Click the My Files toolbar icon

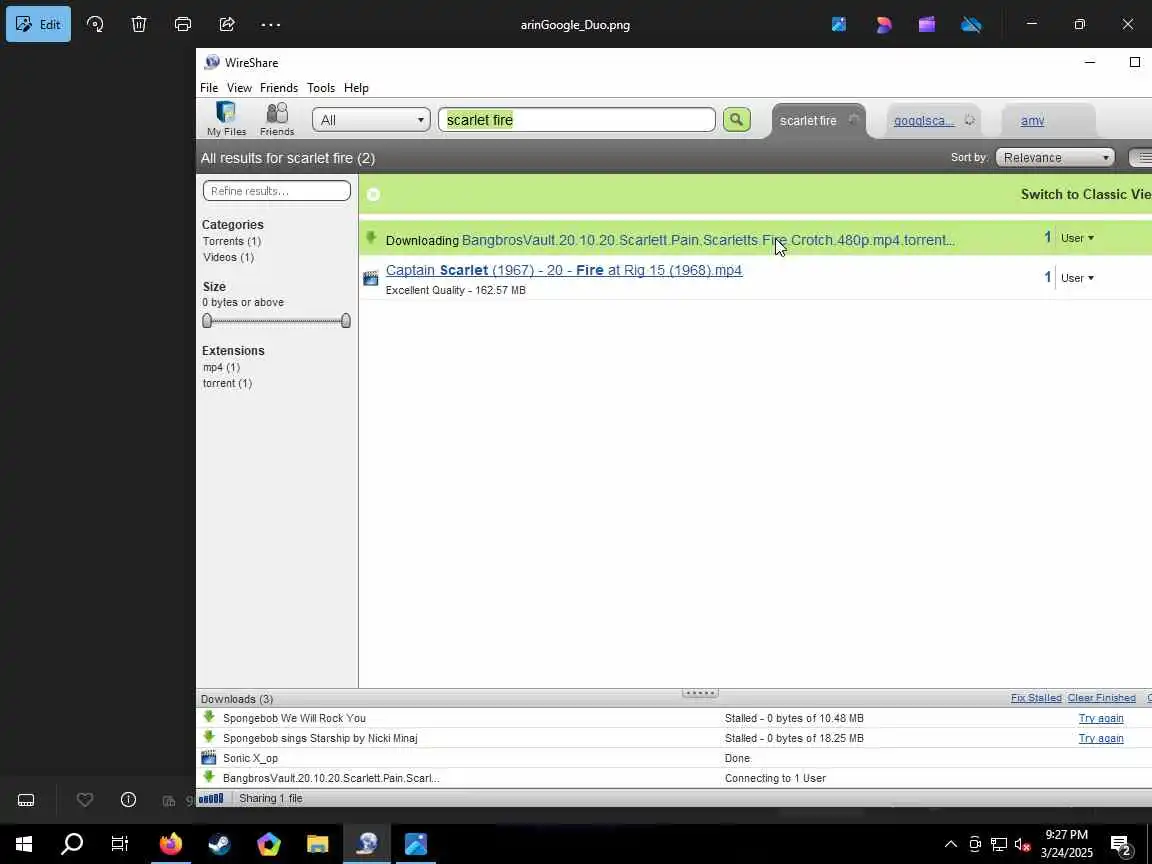[x=226, y=119]
